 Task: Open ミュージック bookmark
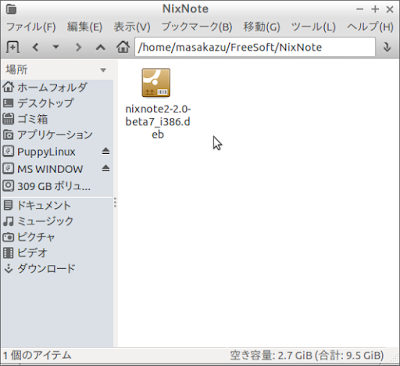pos(57,221)
